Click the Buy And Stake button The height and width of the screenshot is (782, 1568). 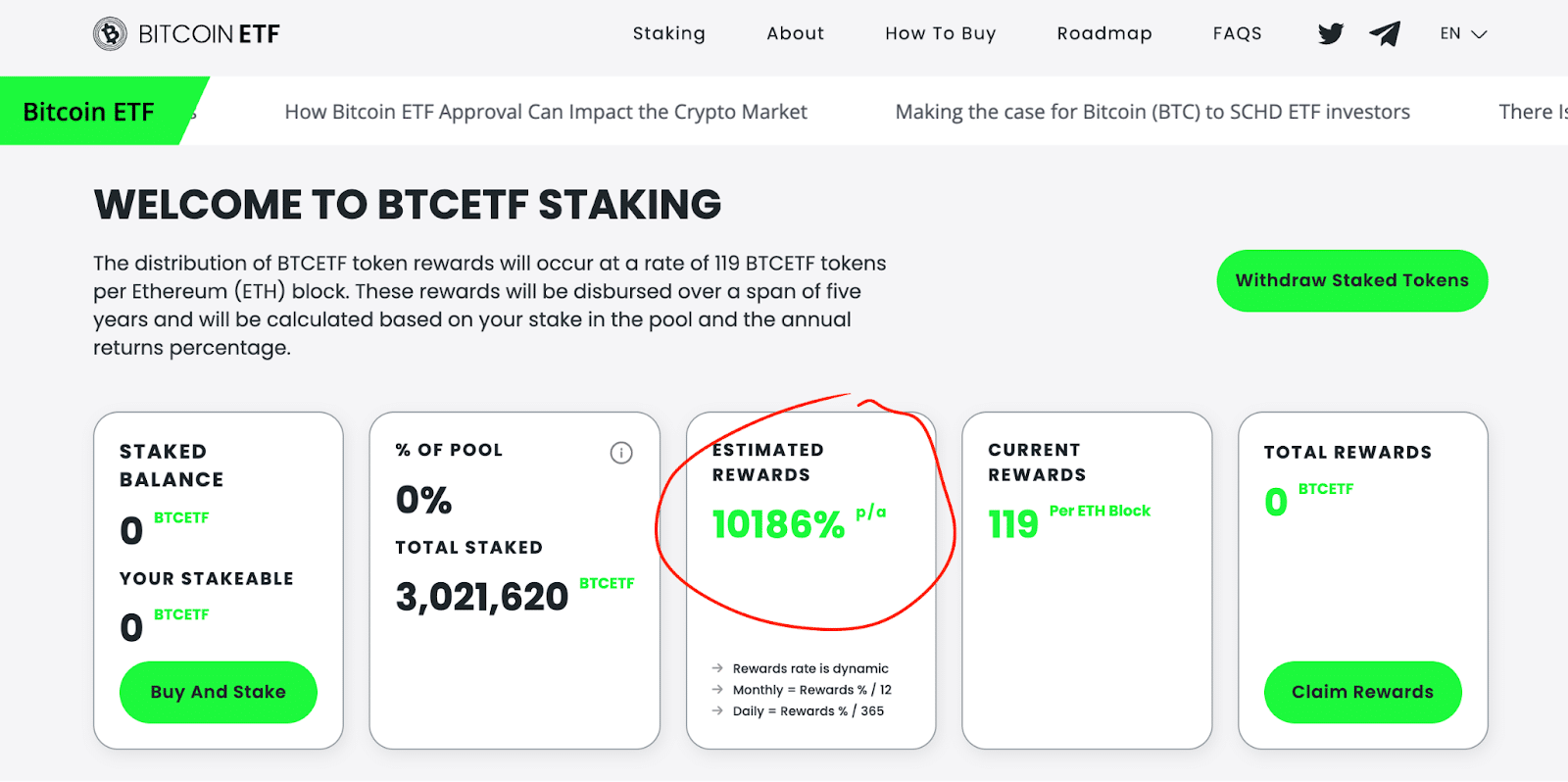(218, 692)
